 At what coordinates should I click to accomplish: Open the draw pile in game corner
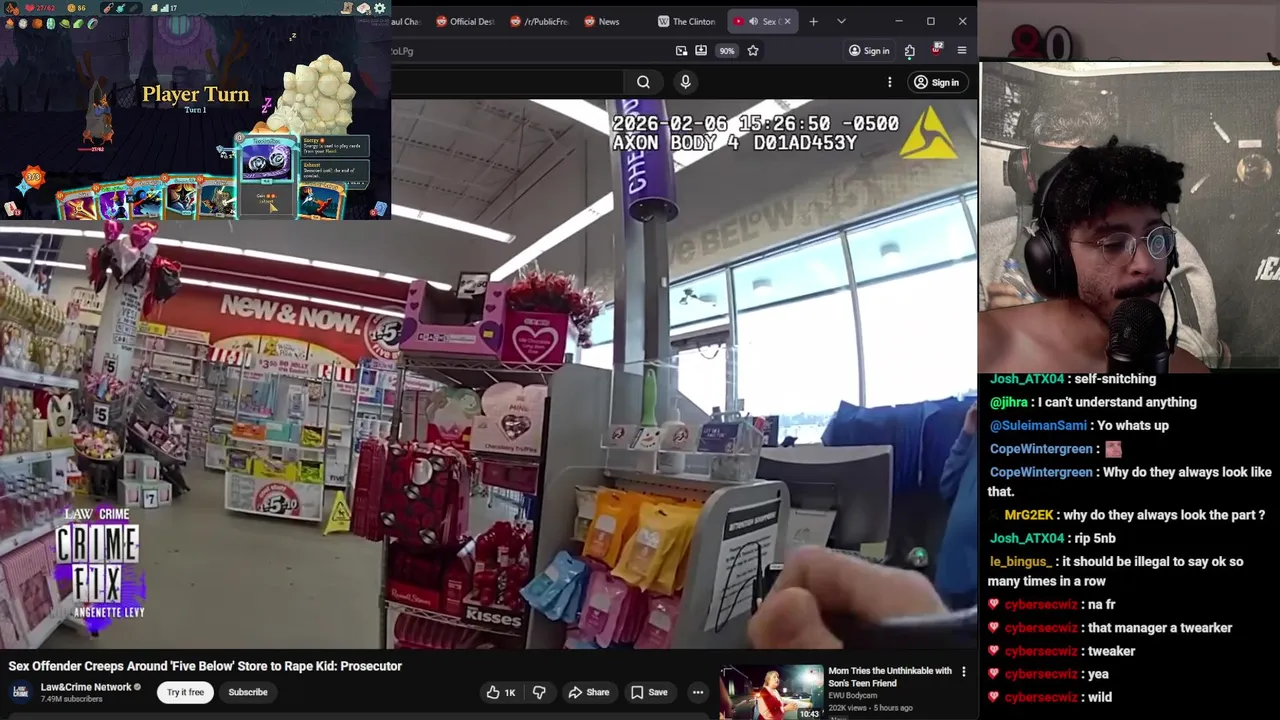click(11, 208)
